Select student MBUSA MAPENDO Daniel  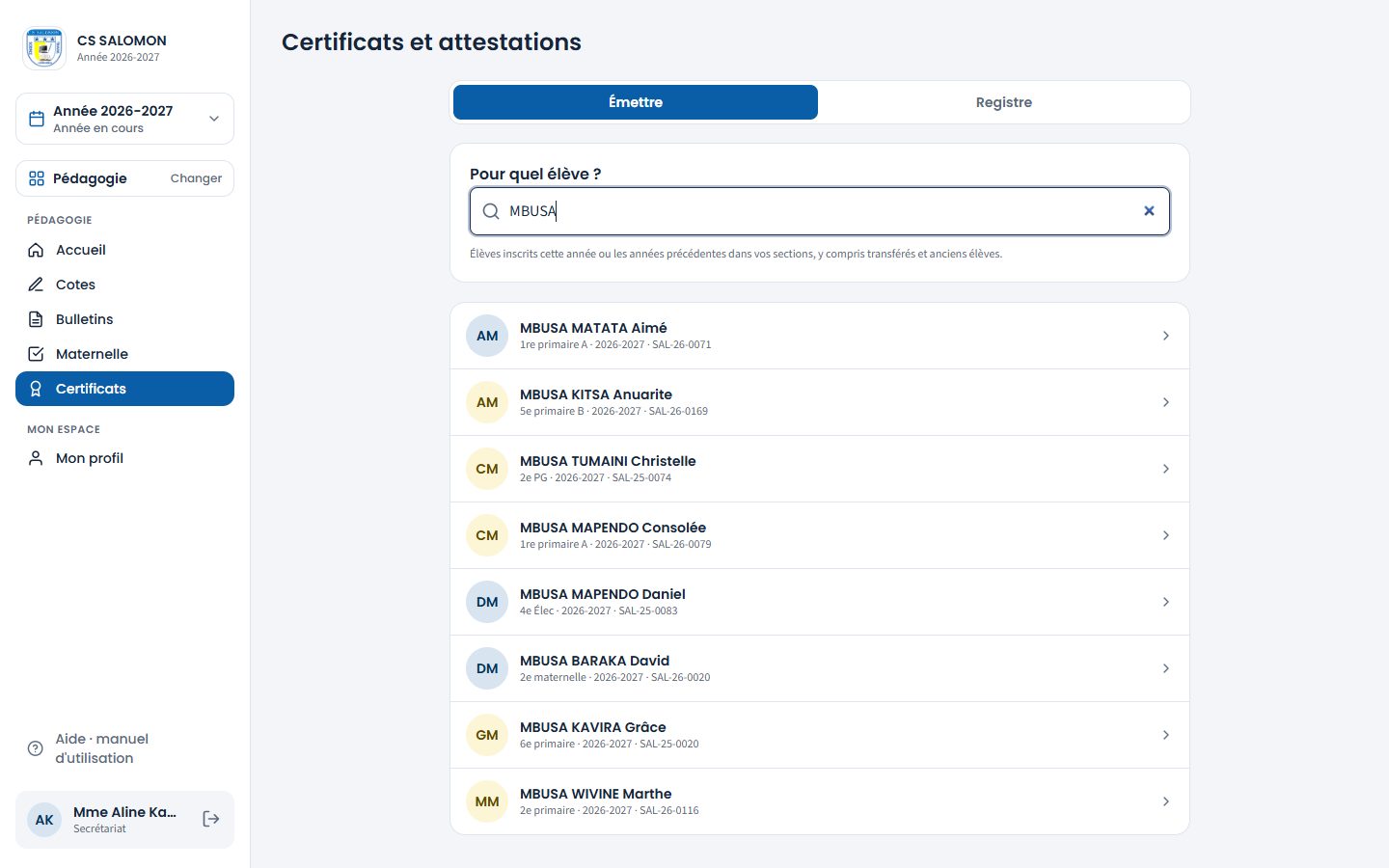point(820,602)
